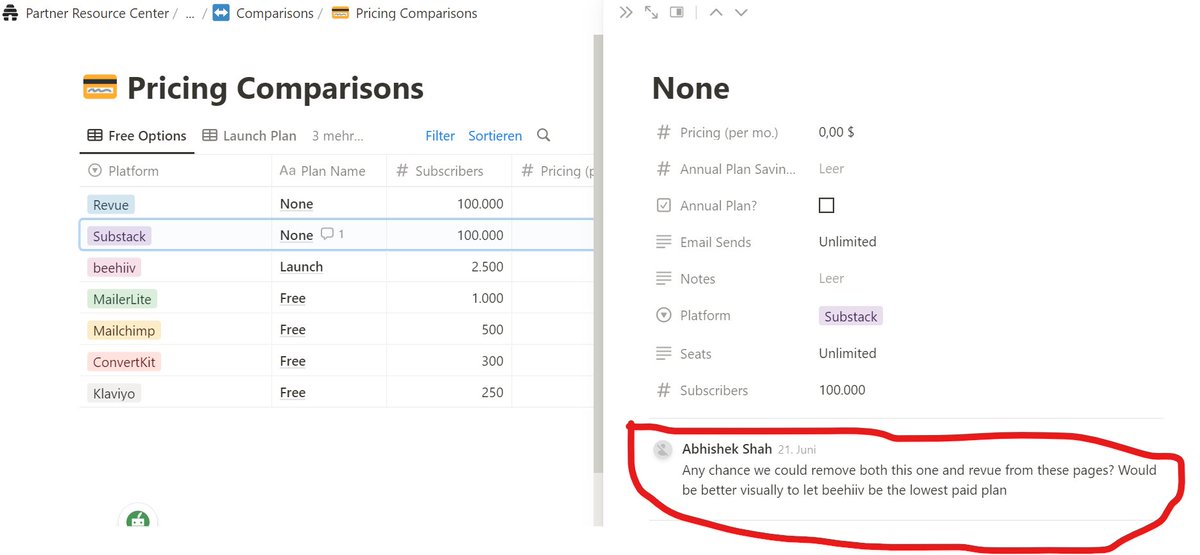Click the 'None' page title

click(690, 88)
